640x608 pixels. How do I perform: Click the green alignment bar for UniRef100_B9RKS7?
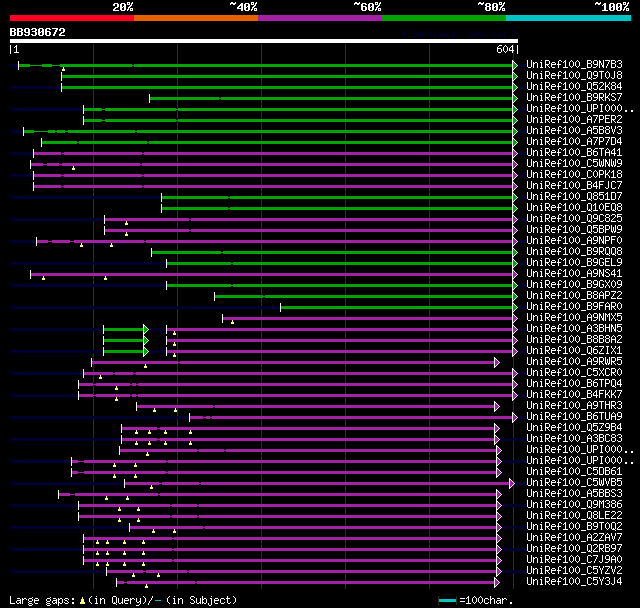point(331,98)
